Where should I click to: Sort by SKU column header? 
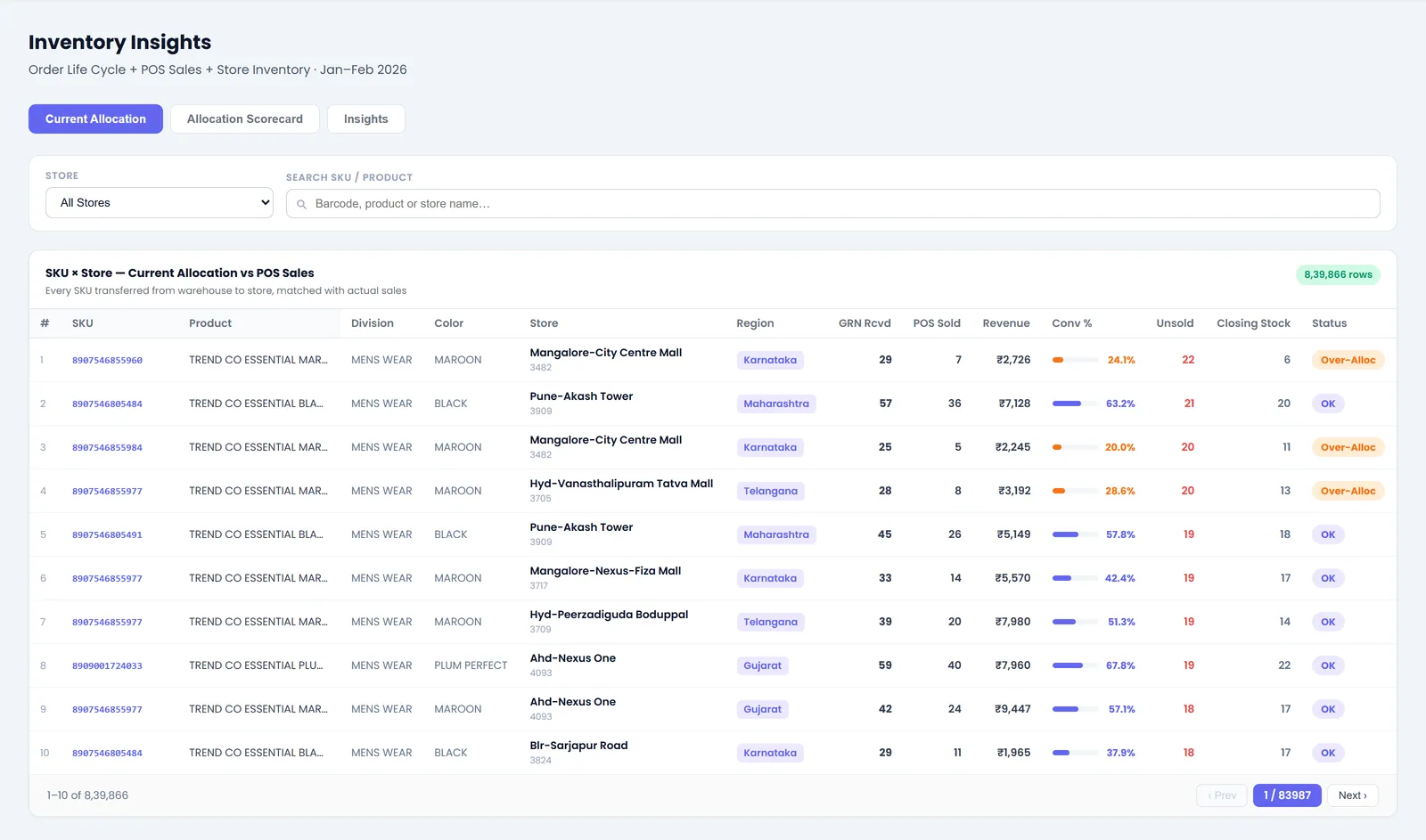click(83, 323)
